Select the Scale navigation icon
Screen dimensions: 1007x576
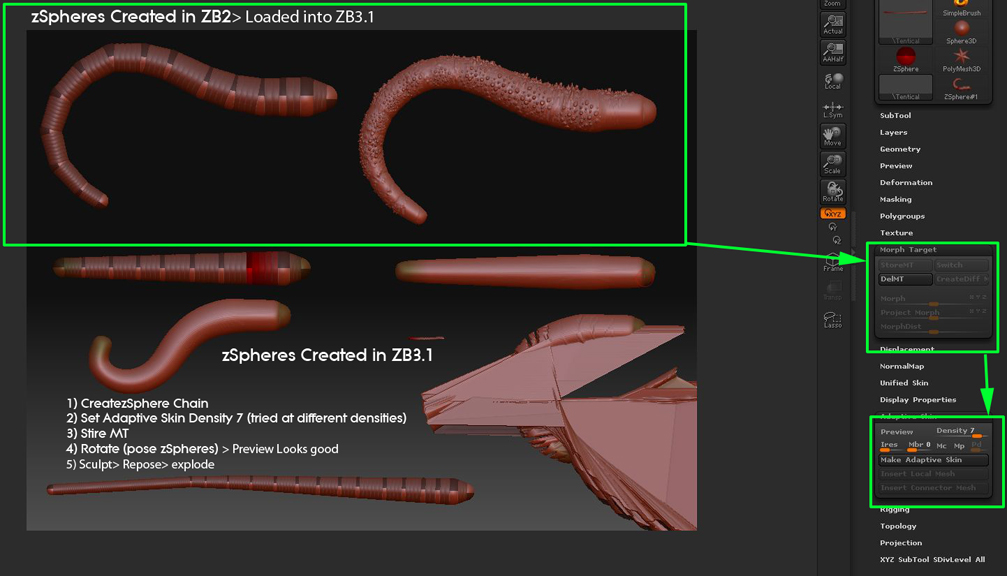(833, 164)
